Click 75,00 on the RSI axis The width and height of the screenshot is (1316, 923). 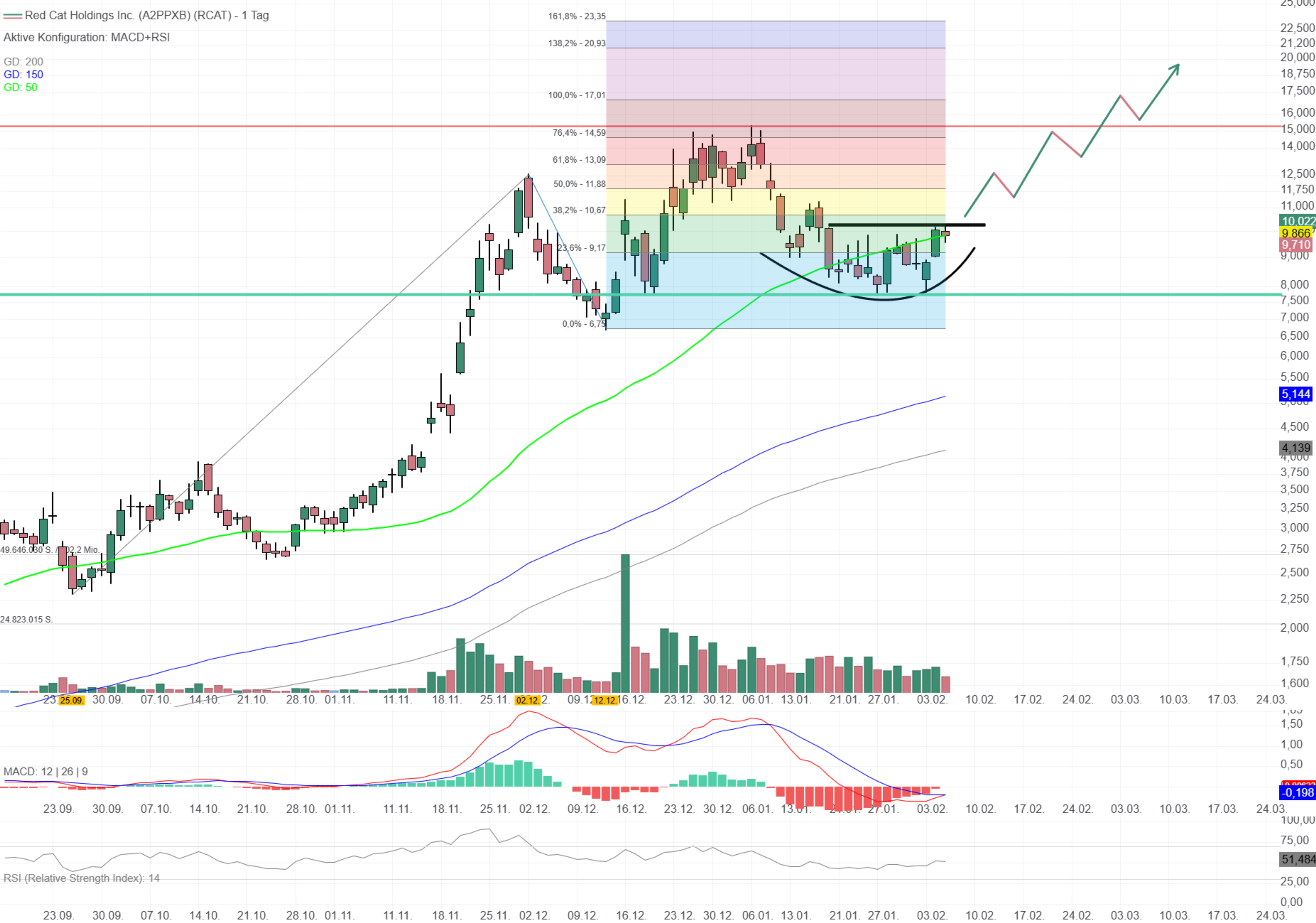(x=1295, y=841)
